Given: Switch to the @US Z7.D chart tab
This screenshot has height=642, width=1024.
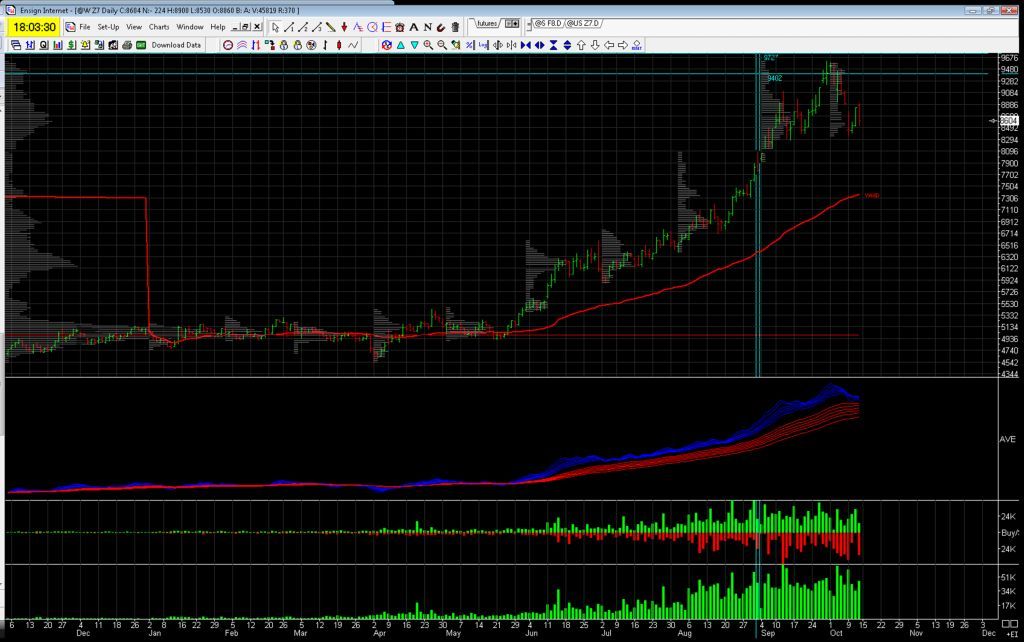Looking at the screenshot, I should pos(583,24).
